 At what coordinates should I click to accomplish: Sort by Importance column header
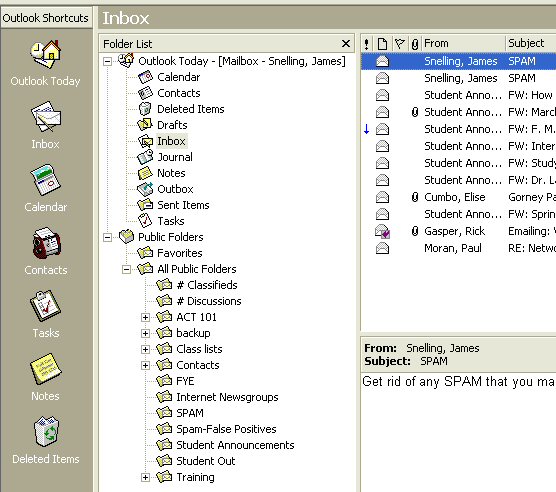pos(367,44)
